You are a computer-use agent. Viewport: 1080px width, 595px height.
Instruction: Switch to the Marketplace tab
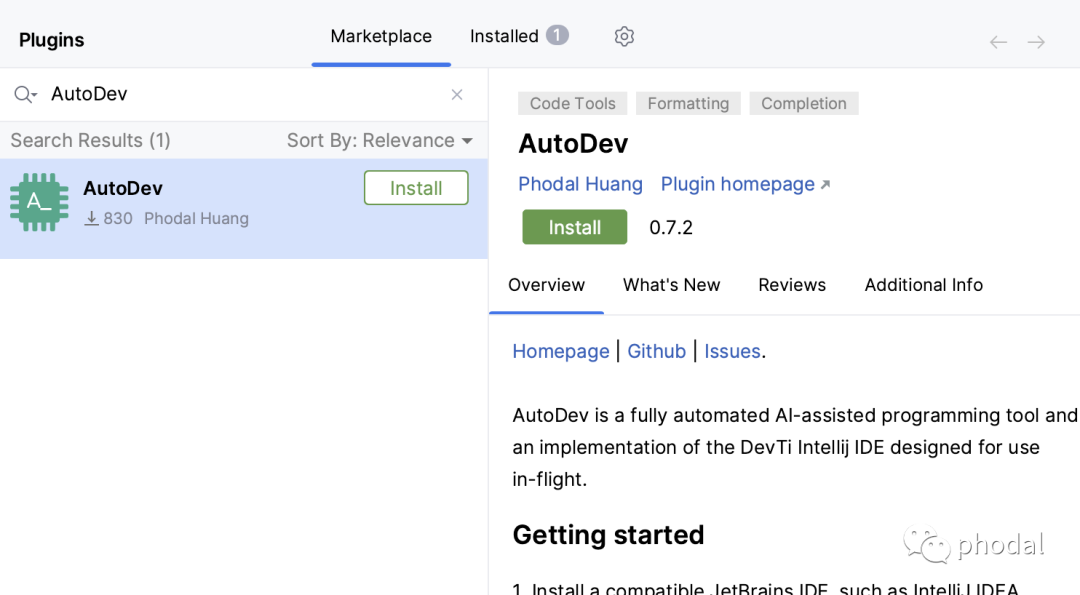(x=381, y=36)
